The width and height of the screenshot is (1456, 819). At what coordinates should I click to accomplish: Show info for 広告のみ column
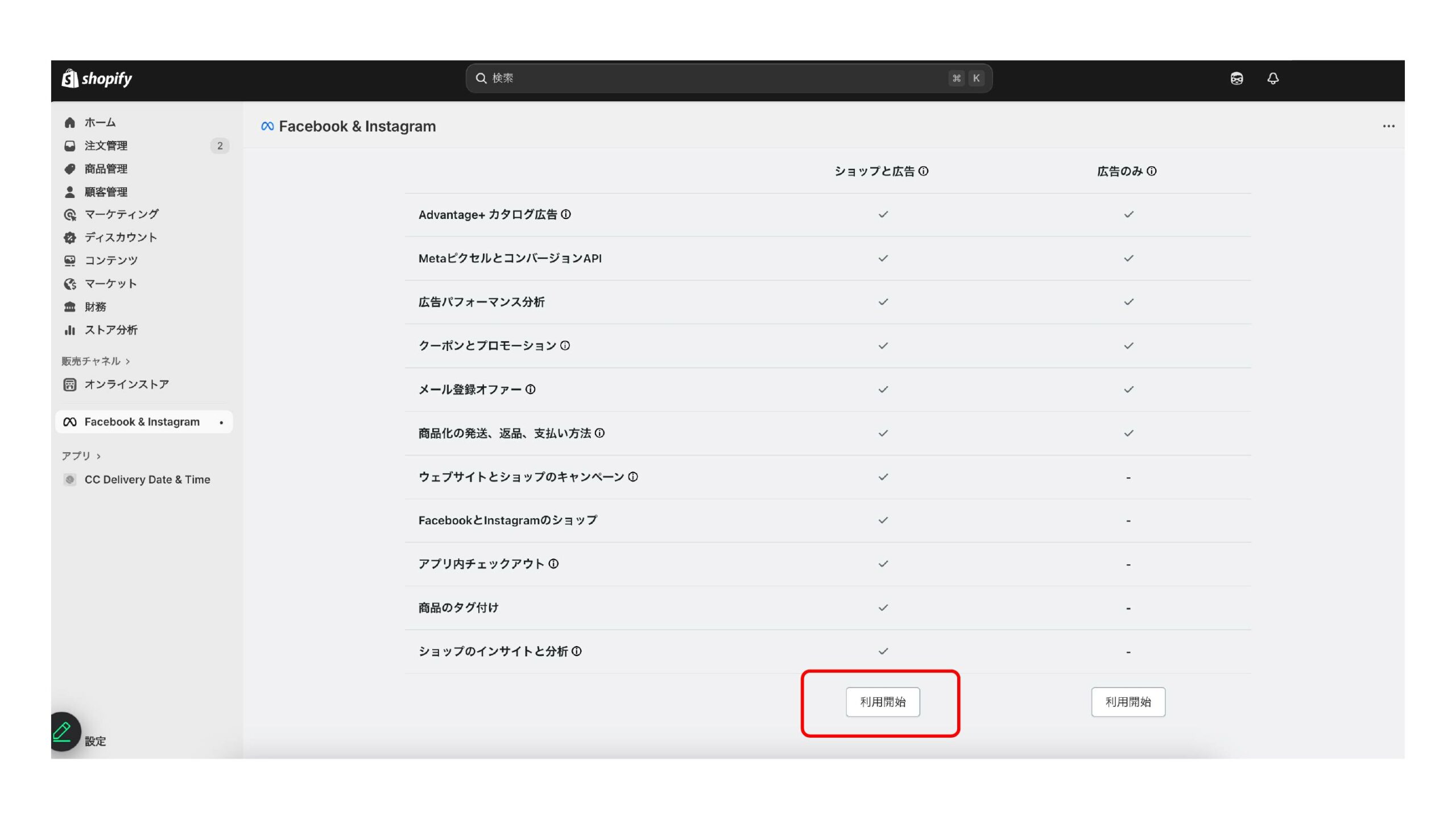click(x=1152, y=171)
